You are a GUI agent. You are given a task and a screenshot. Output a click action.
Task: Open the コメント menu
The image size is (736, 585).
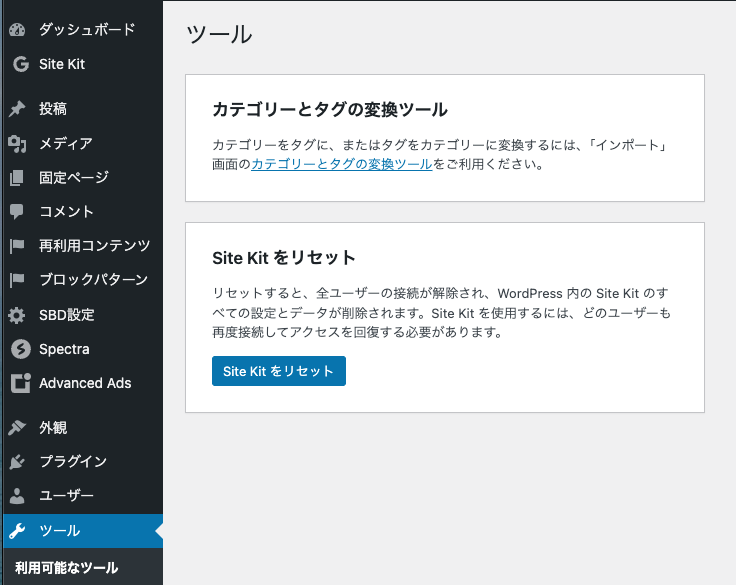click(83, 212)
